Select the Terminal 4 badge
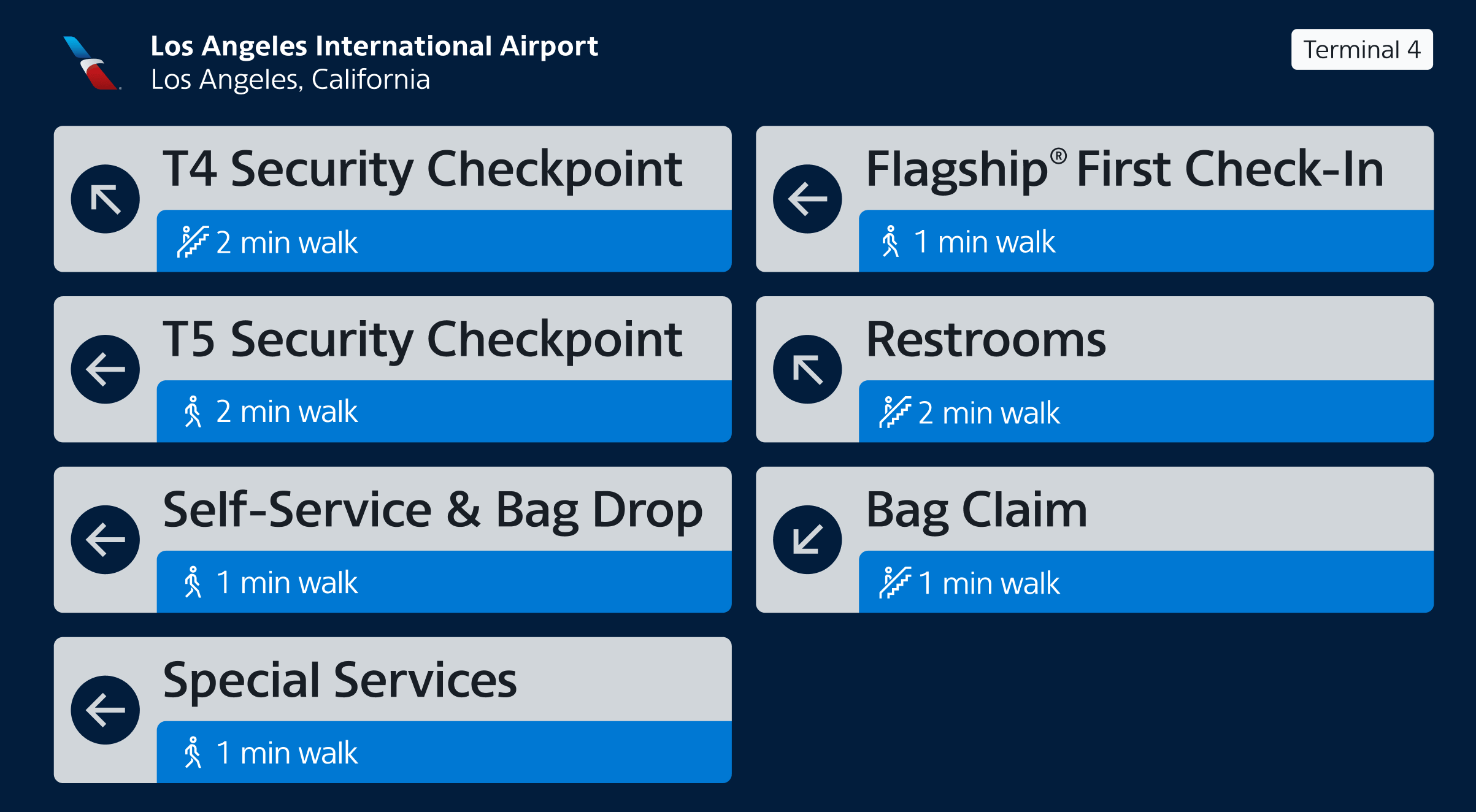The width and height of the screenshot is (1476, 812). (1362, 50)
